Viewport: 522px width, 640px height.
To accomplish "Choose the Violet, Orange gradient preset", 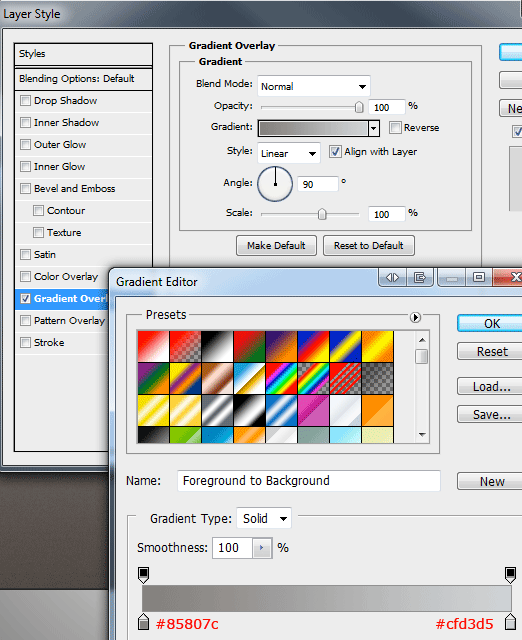I will point(282,347).
